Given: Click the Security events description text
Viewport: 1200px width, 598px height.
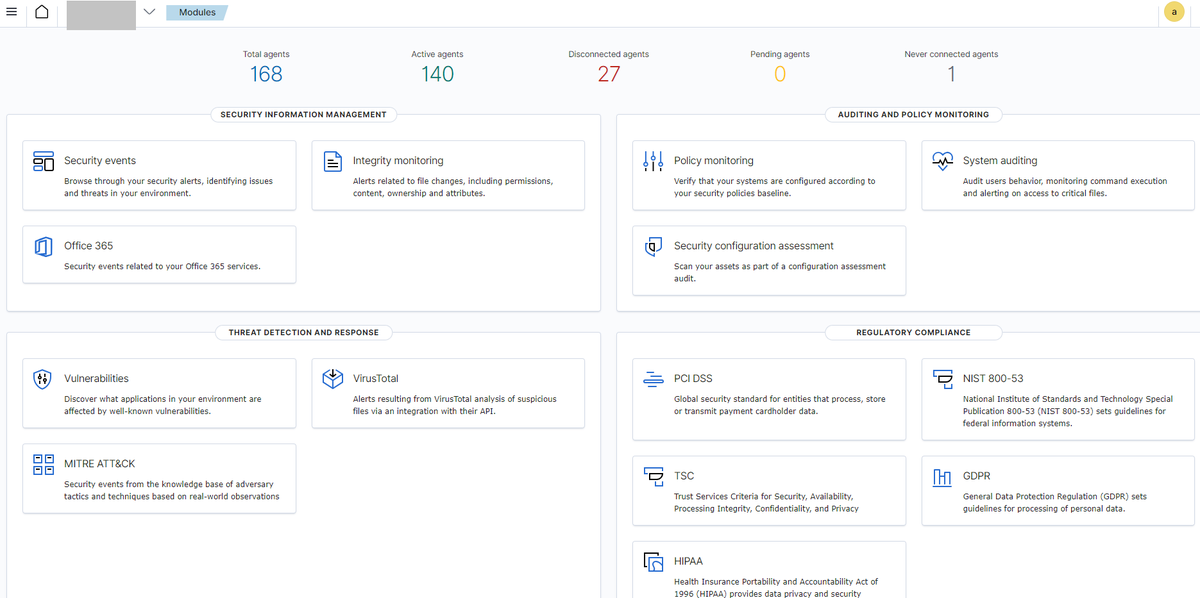Looking at the screenshot, I should (x=168, y=187).
